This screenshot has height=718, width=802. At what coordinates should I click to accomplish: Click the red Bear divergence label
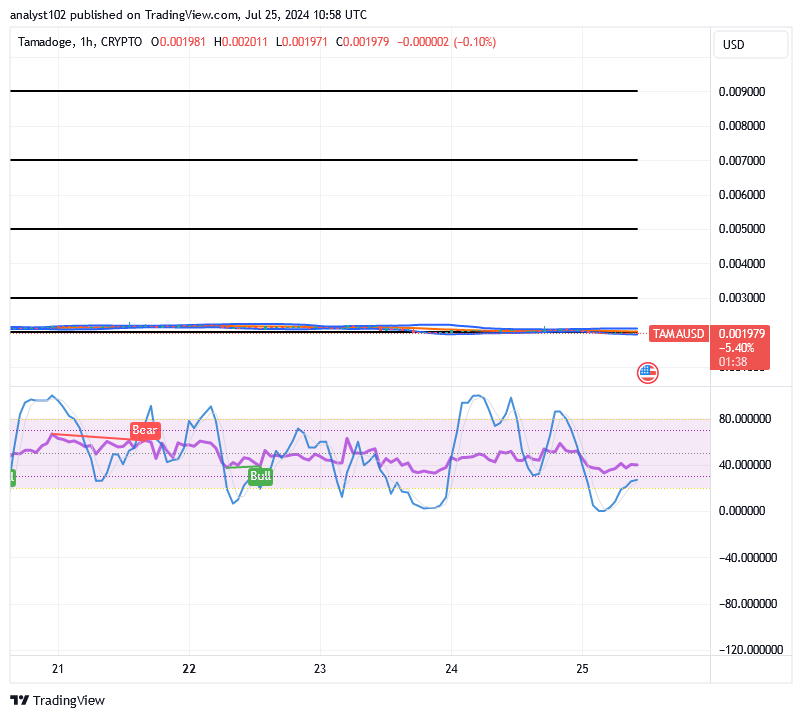pos(145,430)
